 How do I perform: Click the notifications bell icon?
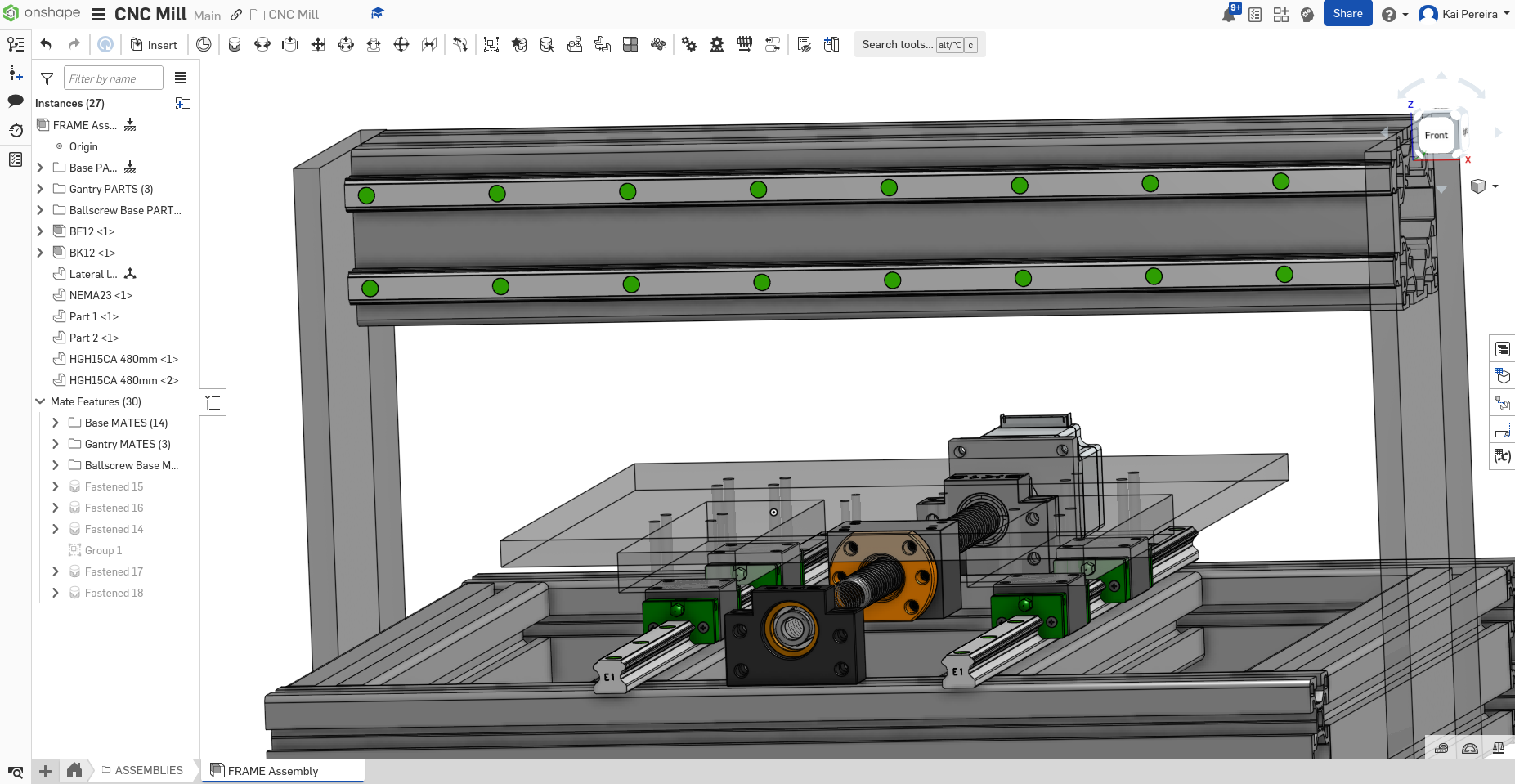pos(1229,14)
